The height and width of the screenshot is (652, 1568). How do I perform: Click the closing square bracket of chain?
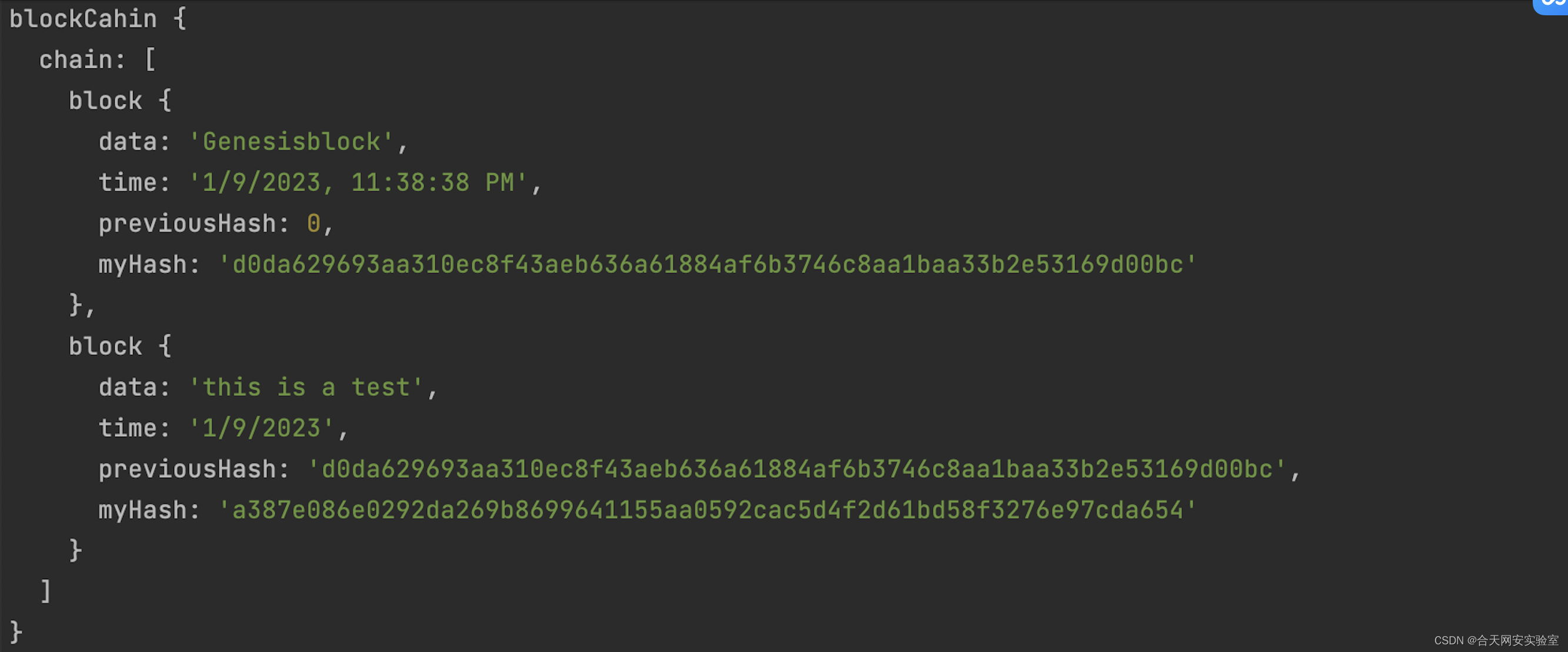46,591
